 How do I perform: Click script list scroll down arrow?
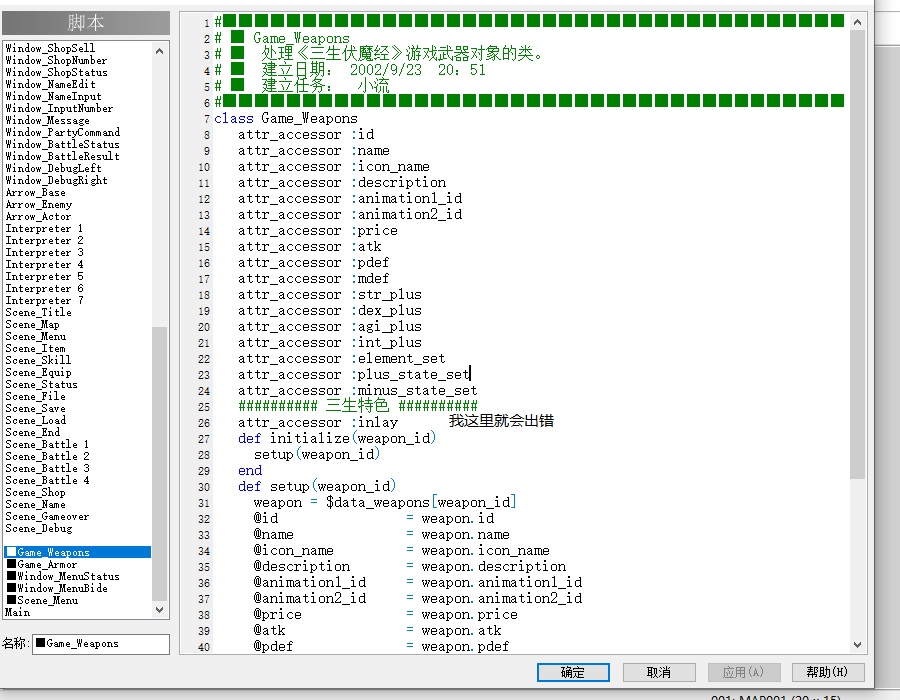tap(160, 610)
